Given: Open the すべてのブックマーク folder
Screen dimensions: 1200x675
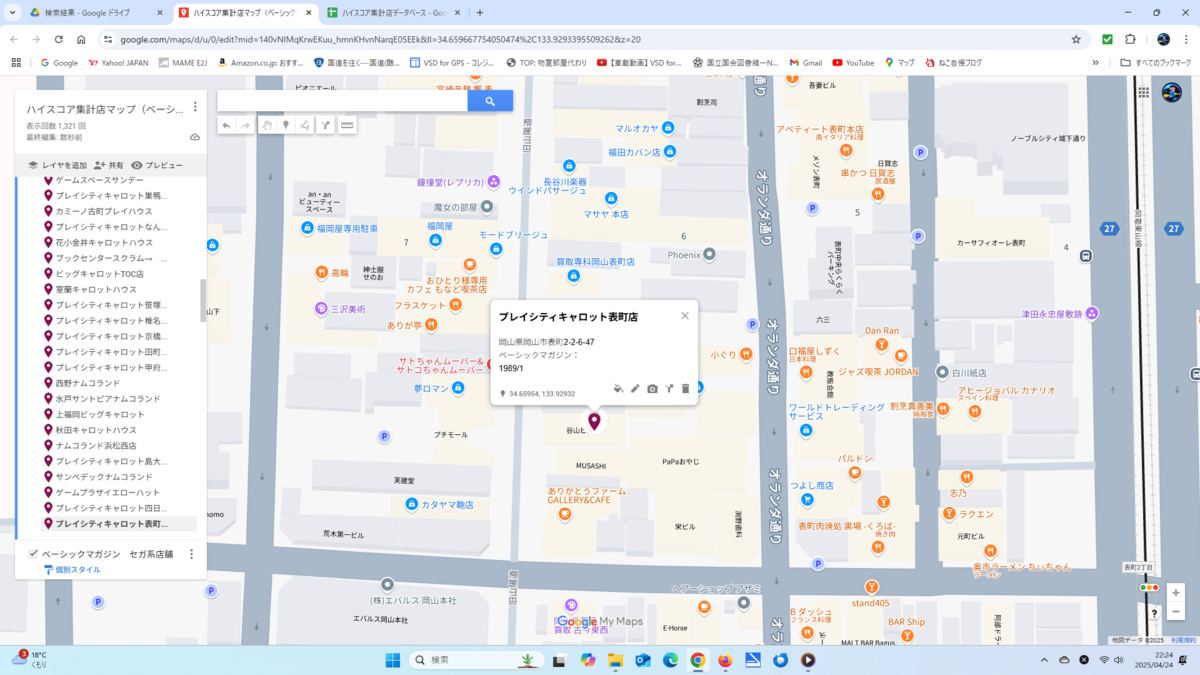Looking at the screenshot, I should coord(1155,62).
